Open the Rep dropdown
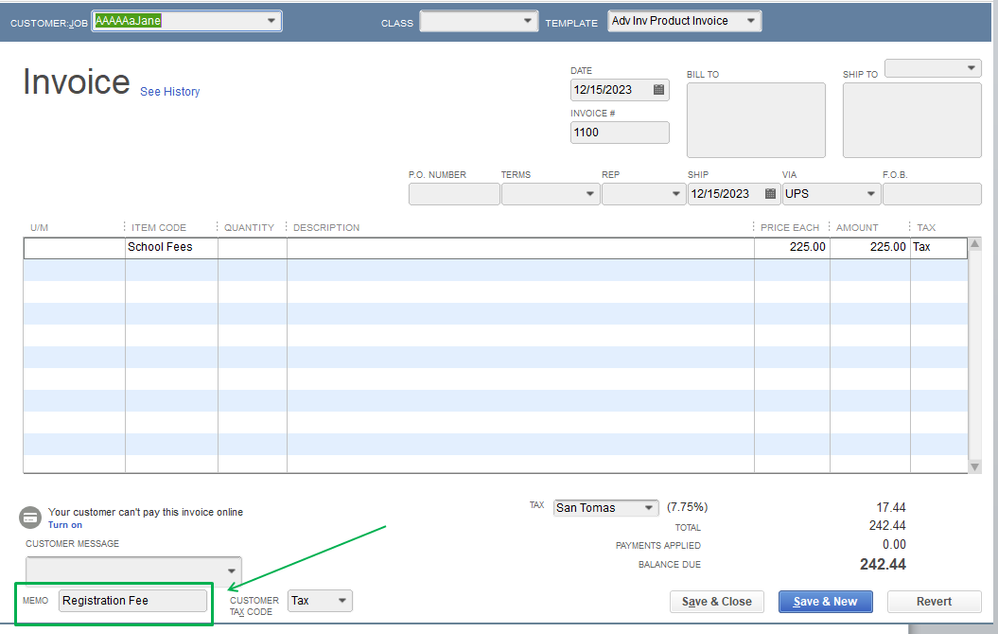 coord(673,193)
